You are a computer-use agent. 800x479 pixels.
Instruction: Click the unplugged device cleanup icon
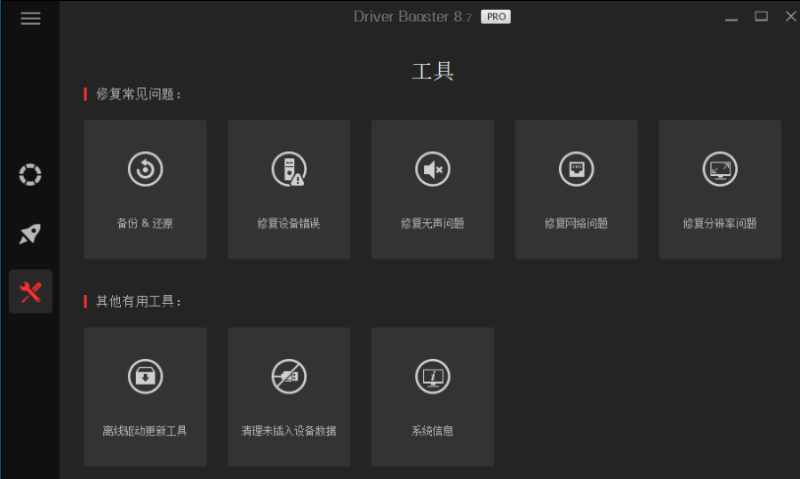click(x=289, y=376)
